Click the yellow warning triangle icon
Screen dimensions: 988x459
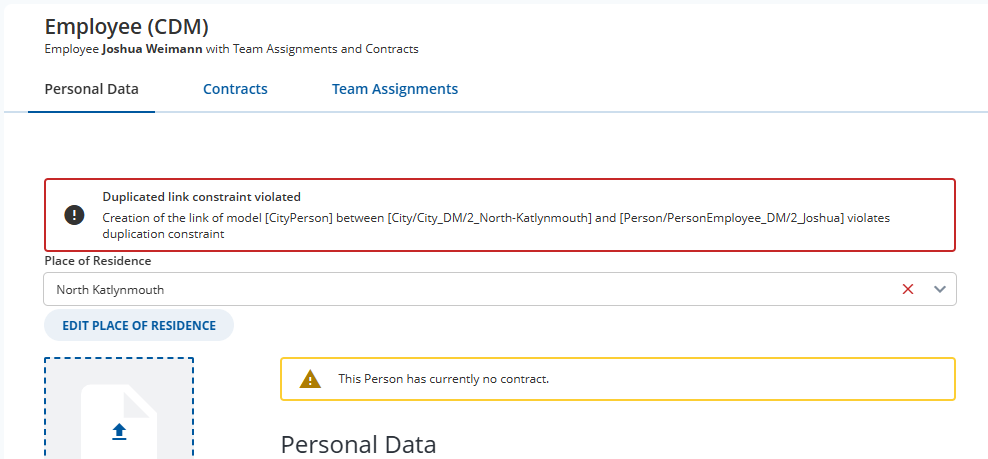310,379
